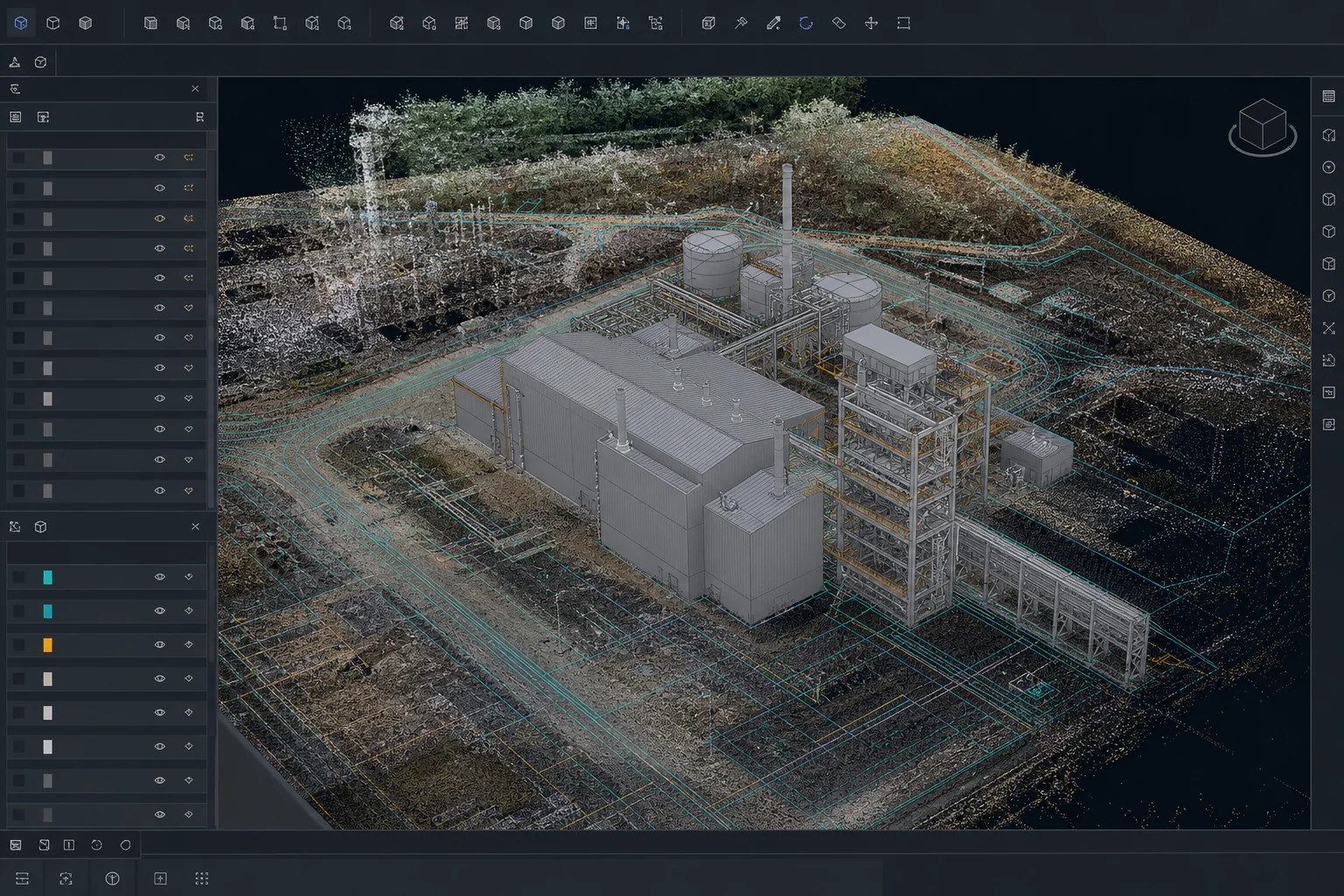The height and width of the screenshot is (896, 1344).
Task: Click the empty circle icon under lower panel
Action: (125, 845)
